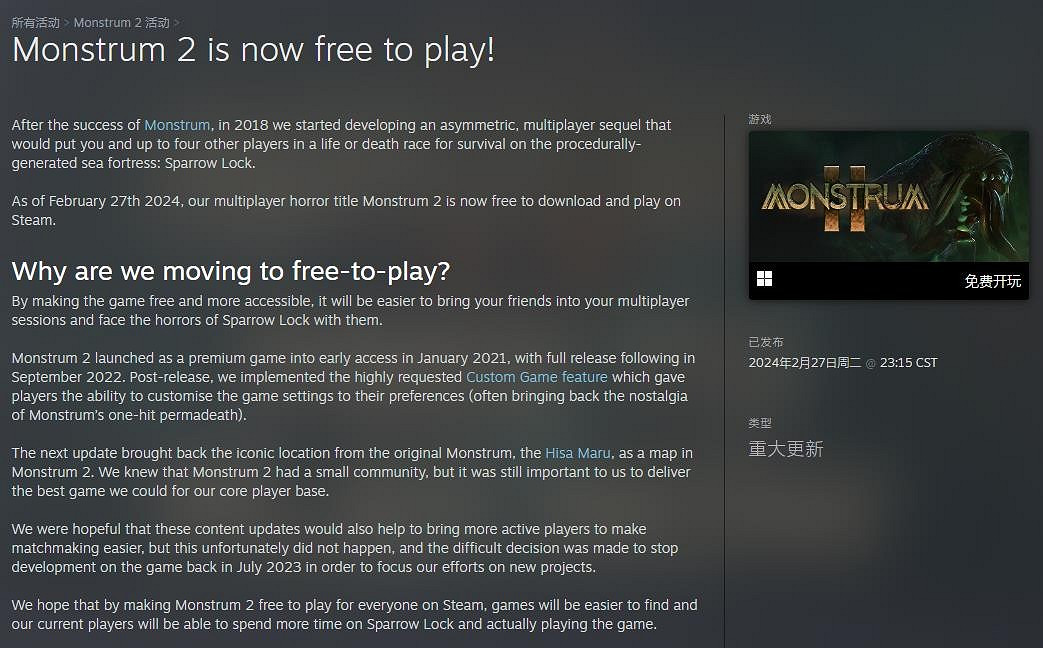Image resolution: width=1043 pixels, height=648 pixels.
Task: Open the Hisa Maru link
Action: (x=578, y=453)
